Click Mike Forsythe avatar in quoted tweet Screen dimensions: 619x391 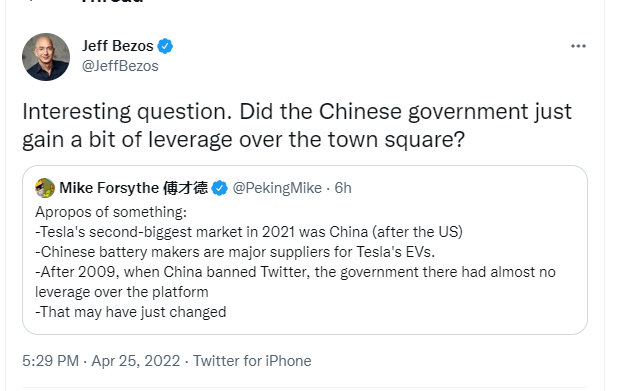pos(45,188)
